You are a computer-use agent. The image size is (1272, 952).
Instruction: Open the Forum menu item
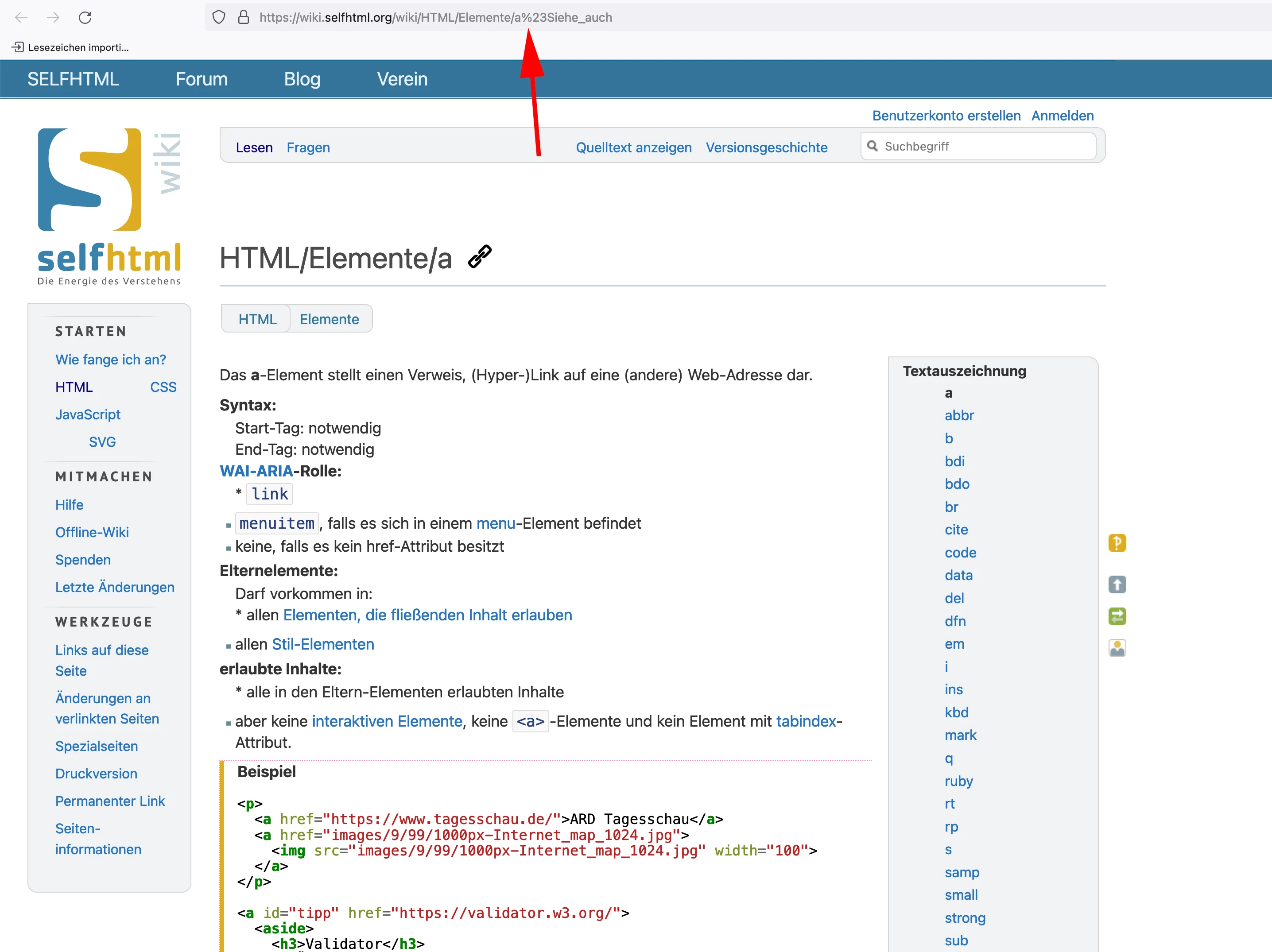(201, 79)
